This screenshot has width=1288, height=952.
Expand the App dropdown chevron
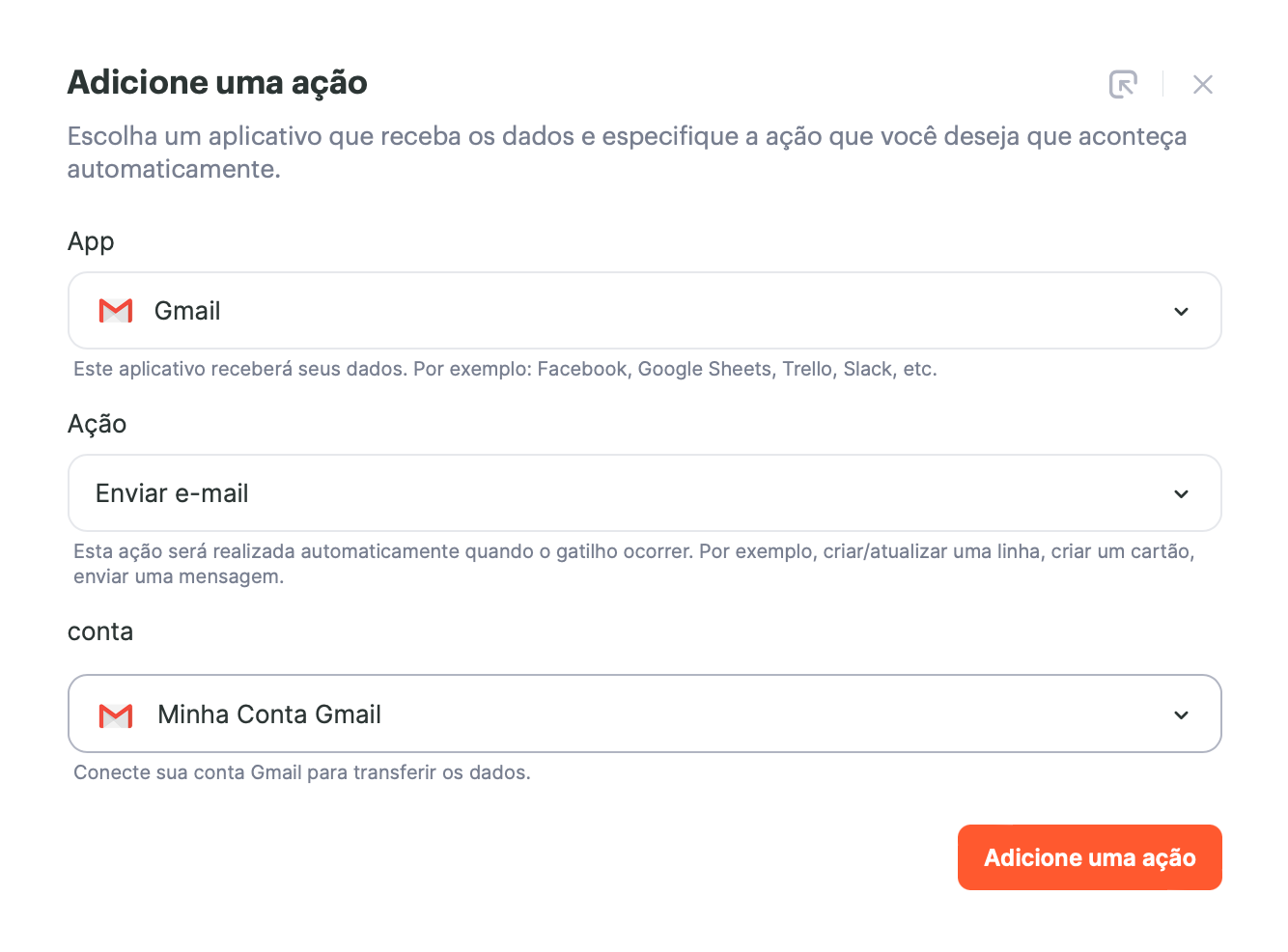[1181, 311]
